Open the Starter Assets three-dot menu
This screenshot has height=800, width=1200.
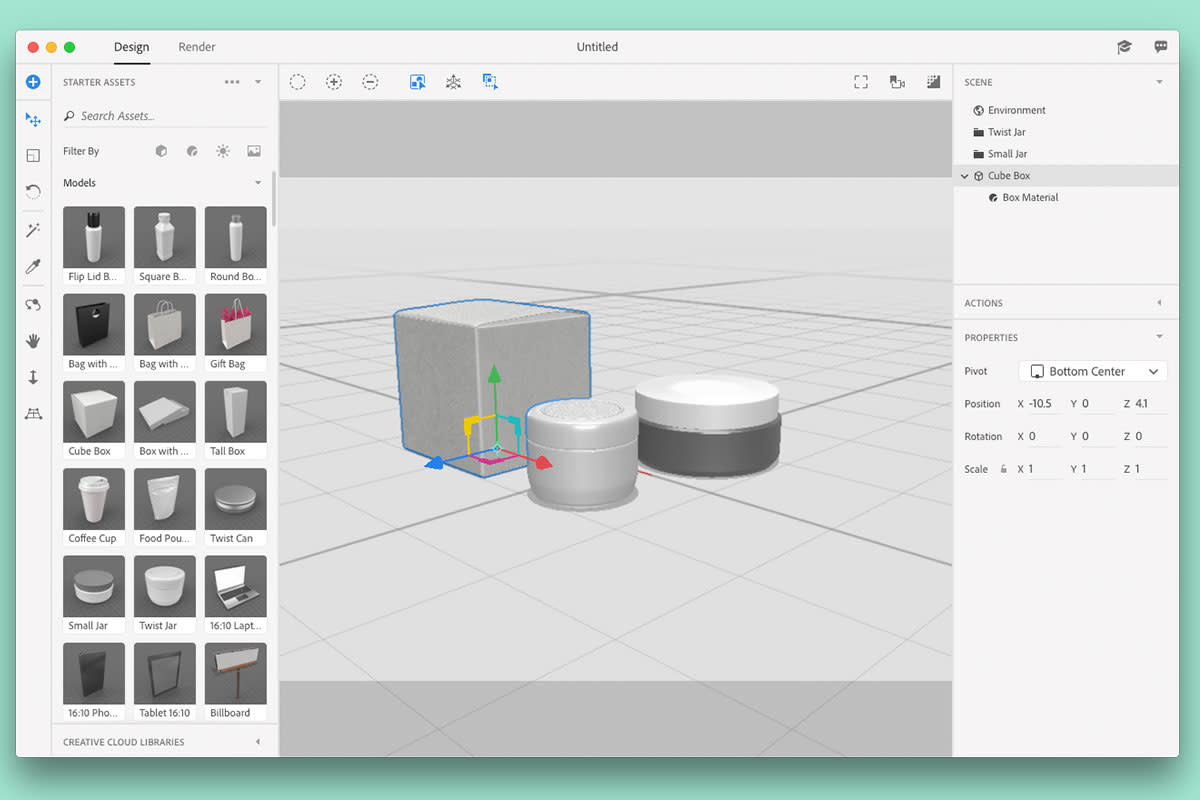point(232,82)
